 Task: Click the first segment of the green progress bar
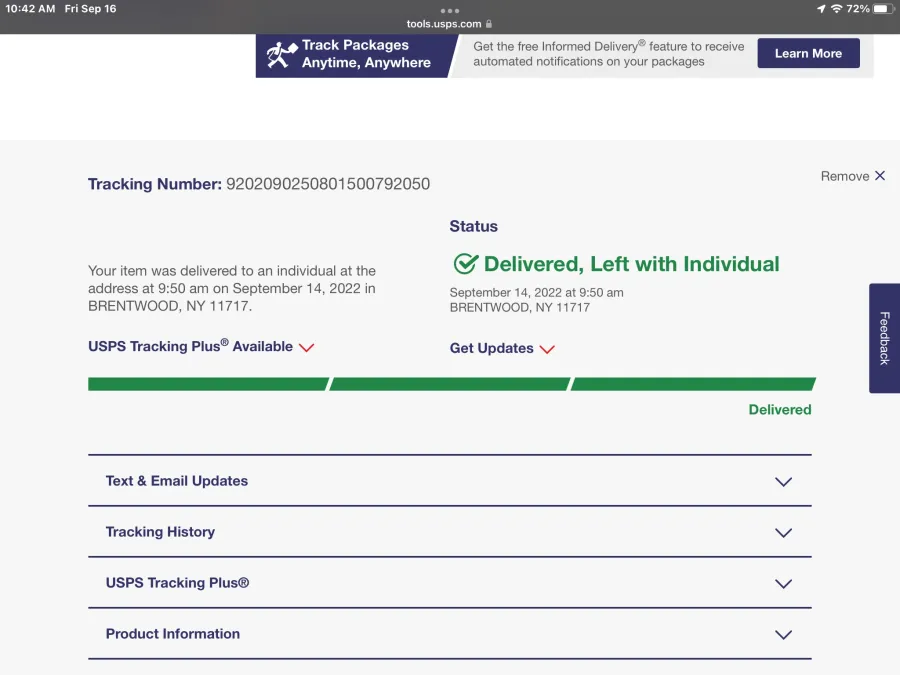coord(207,384)
